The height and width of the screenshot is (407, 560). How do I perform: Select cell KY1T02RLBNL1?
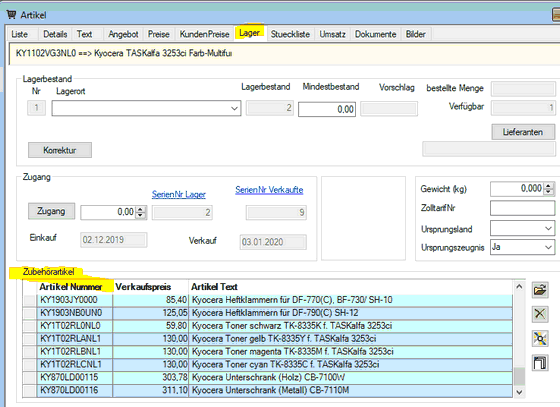74,351
